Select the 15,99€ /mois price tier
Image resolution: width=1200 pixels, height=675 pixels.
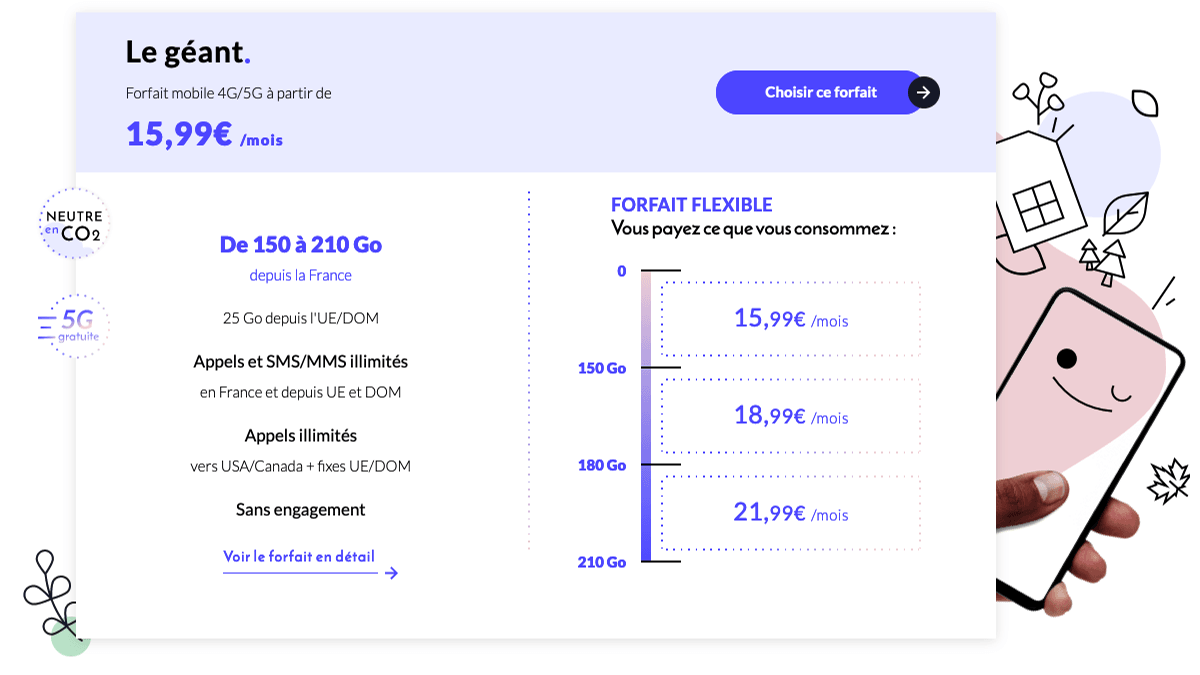coord(790,319)
